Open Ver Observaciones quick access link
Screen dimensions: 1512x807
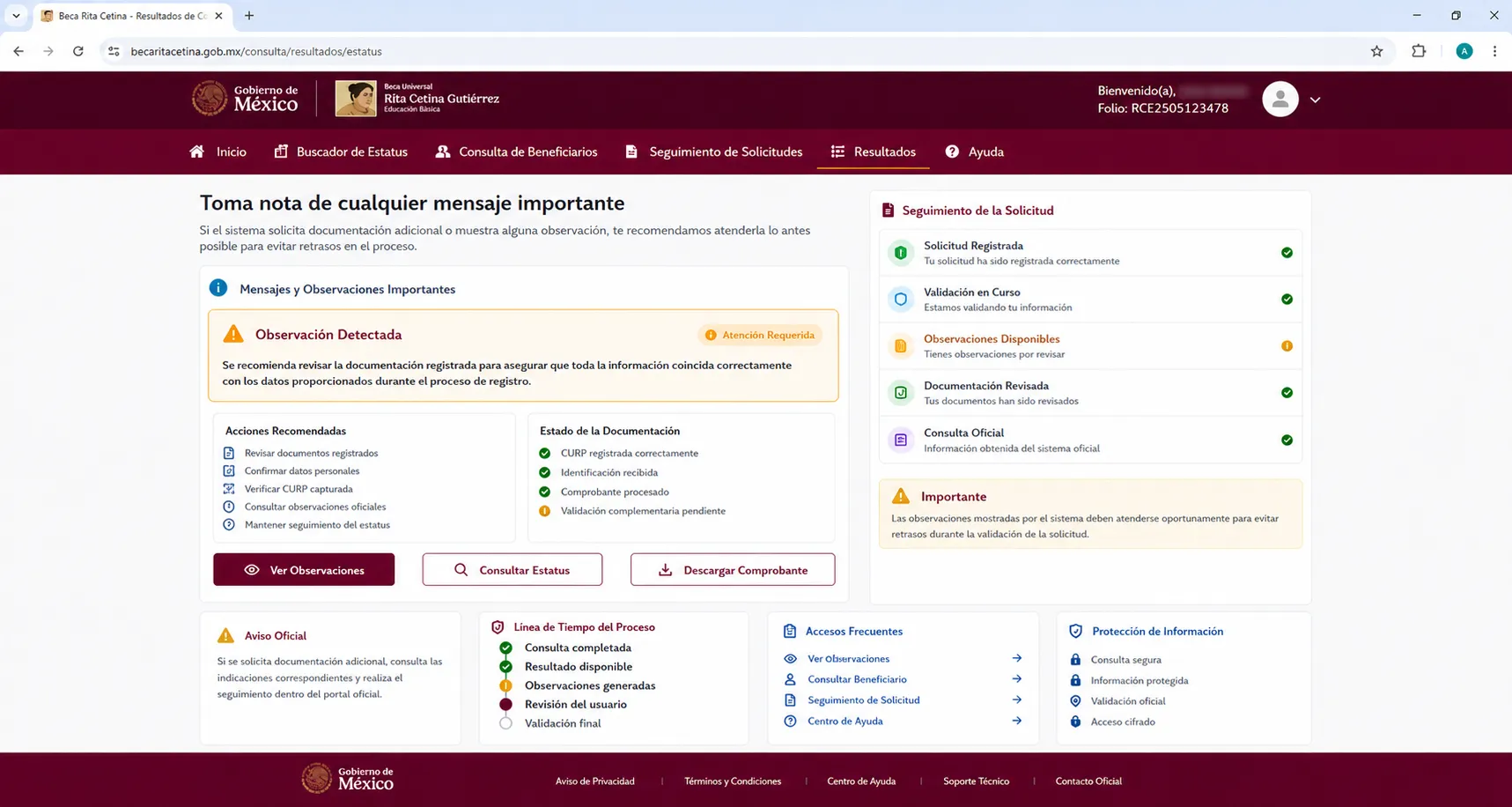pyautogui.click(x=848, y=659)
